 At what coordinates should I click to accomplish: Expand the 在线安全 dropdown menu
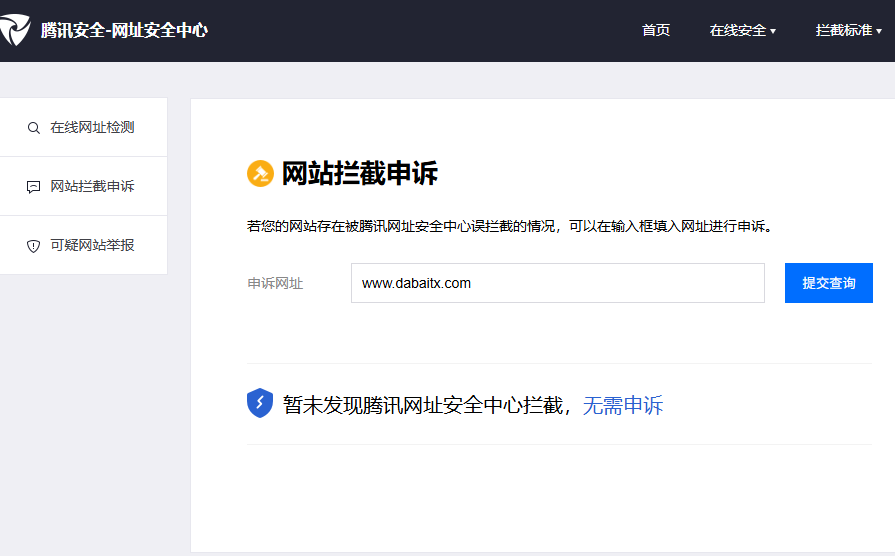point(743,30)
